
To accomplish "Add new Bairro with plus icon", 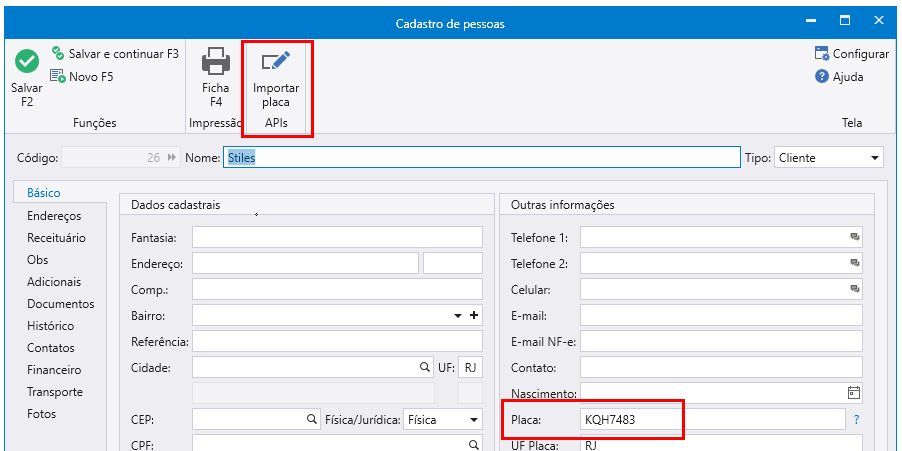I will [474, 315].
